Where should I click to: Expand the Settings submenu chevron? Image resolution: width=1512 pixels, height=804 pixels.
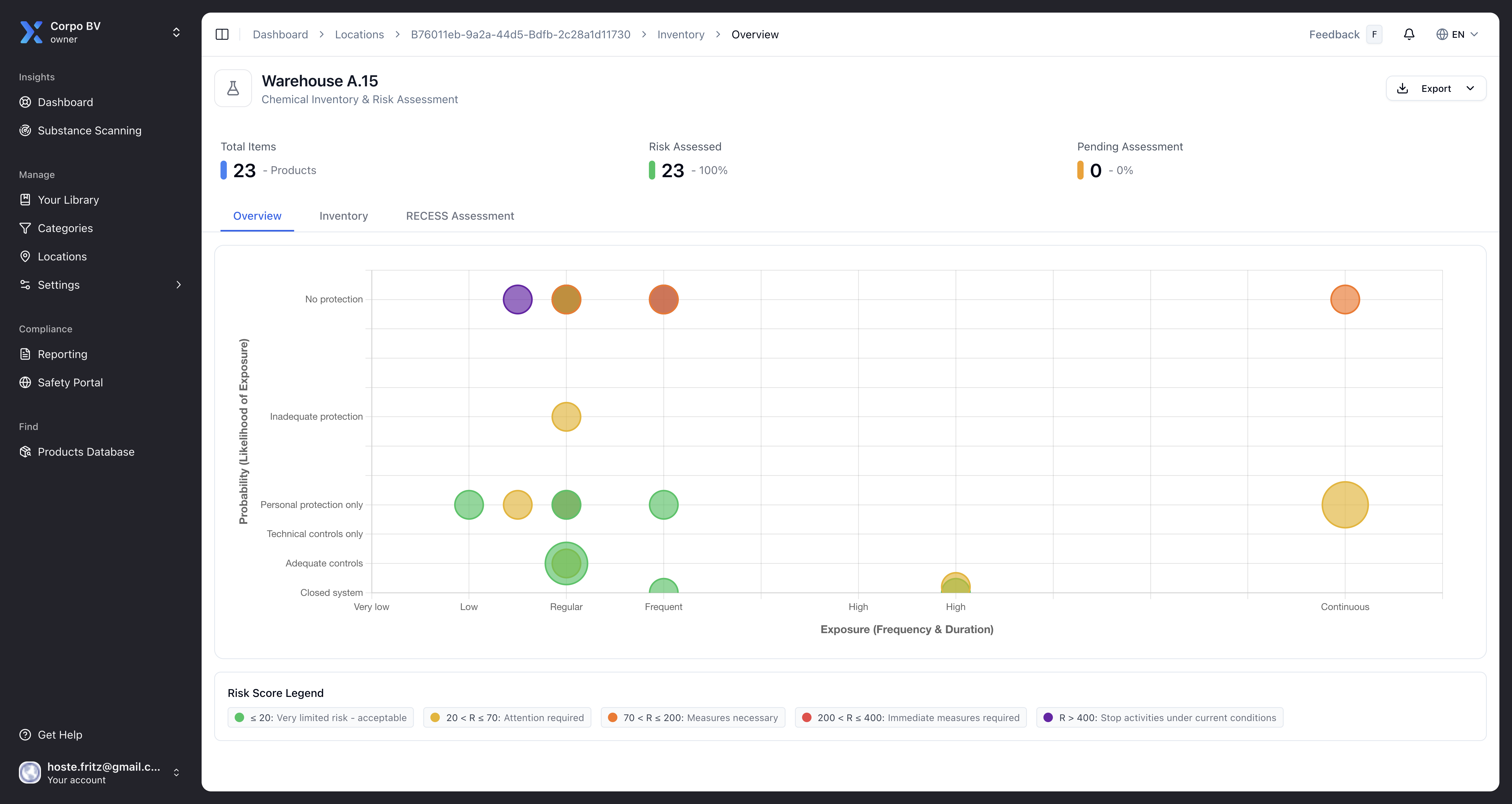pyautogui.click(x=178, y=285)
